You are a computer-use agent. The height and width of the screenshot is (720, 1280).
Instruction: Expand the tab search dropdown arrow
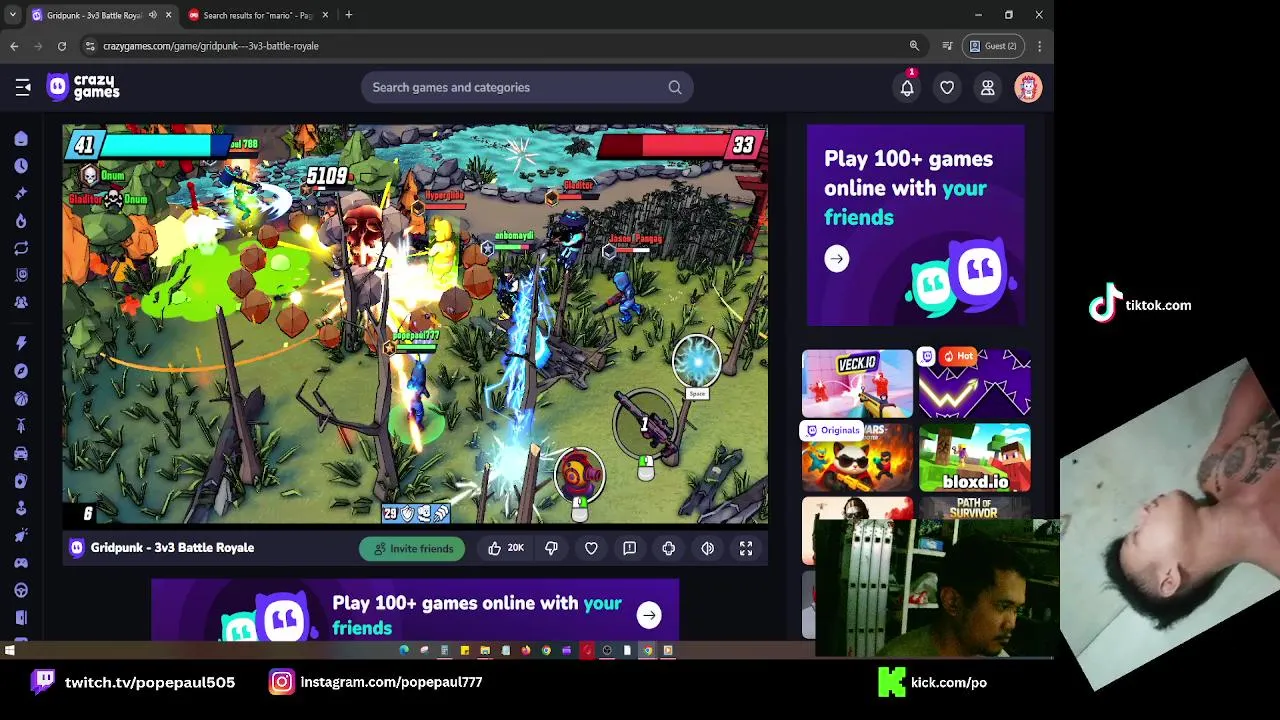click(12, 15)
